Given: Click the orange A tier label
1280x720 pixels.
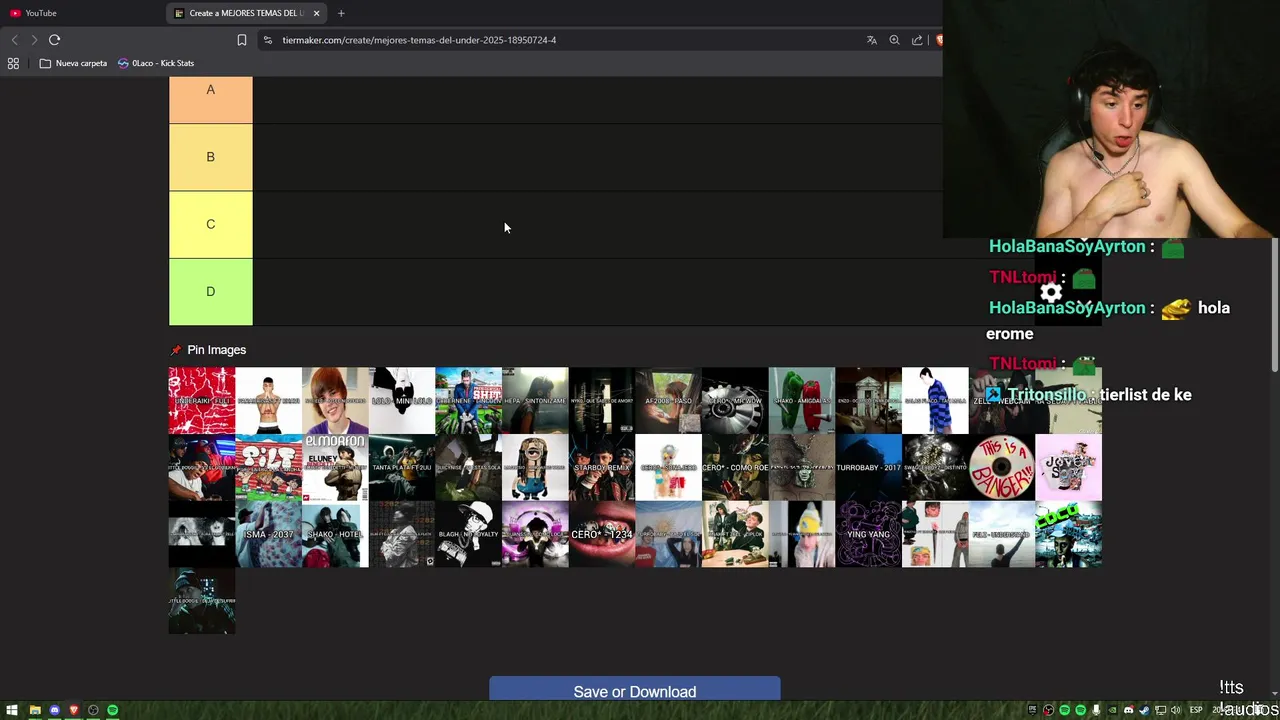Looking at the screenshot, I should (210, 98).
